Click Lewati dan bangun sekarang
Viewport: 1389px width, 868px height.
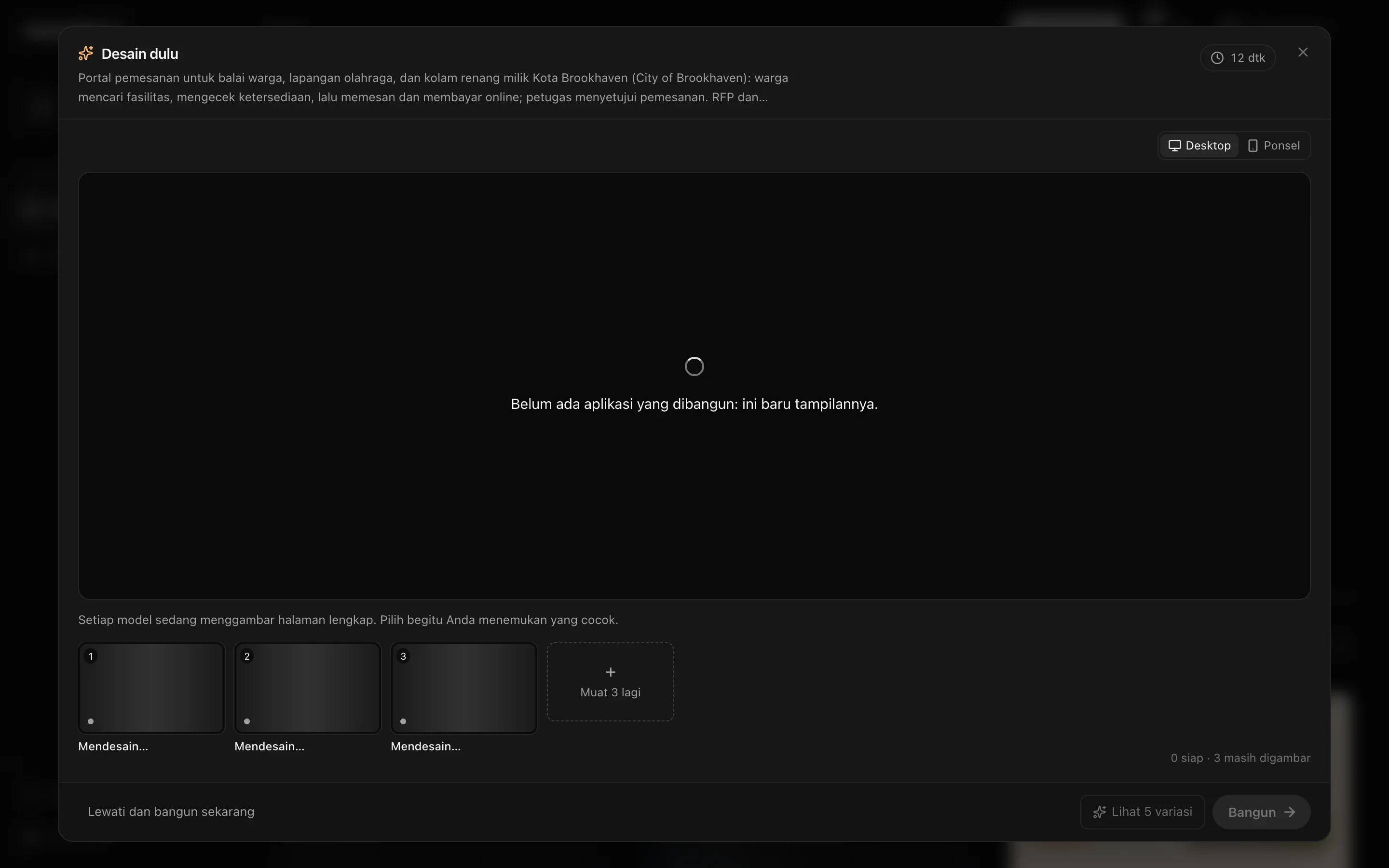tap(171, 812)
